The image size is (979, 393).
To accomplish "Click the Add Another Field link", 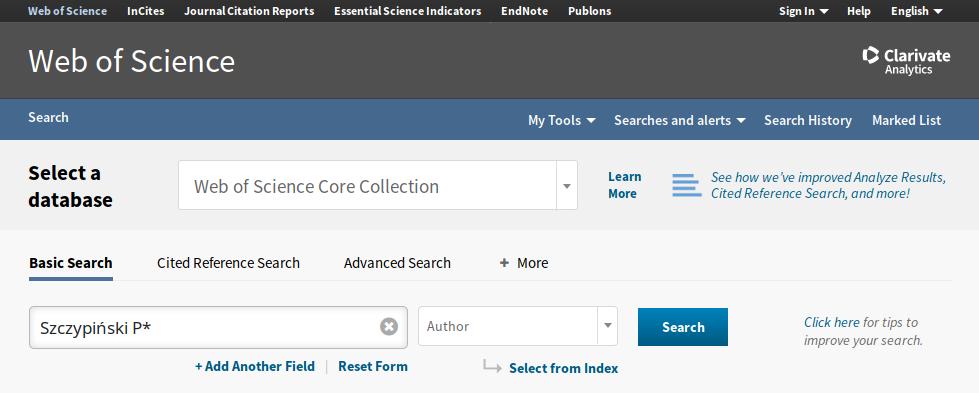I will click(255, 367).
